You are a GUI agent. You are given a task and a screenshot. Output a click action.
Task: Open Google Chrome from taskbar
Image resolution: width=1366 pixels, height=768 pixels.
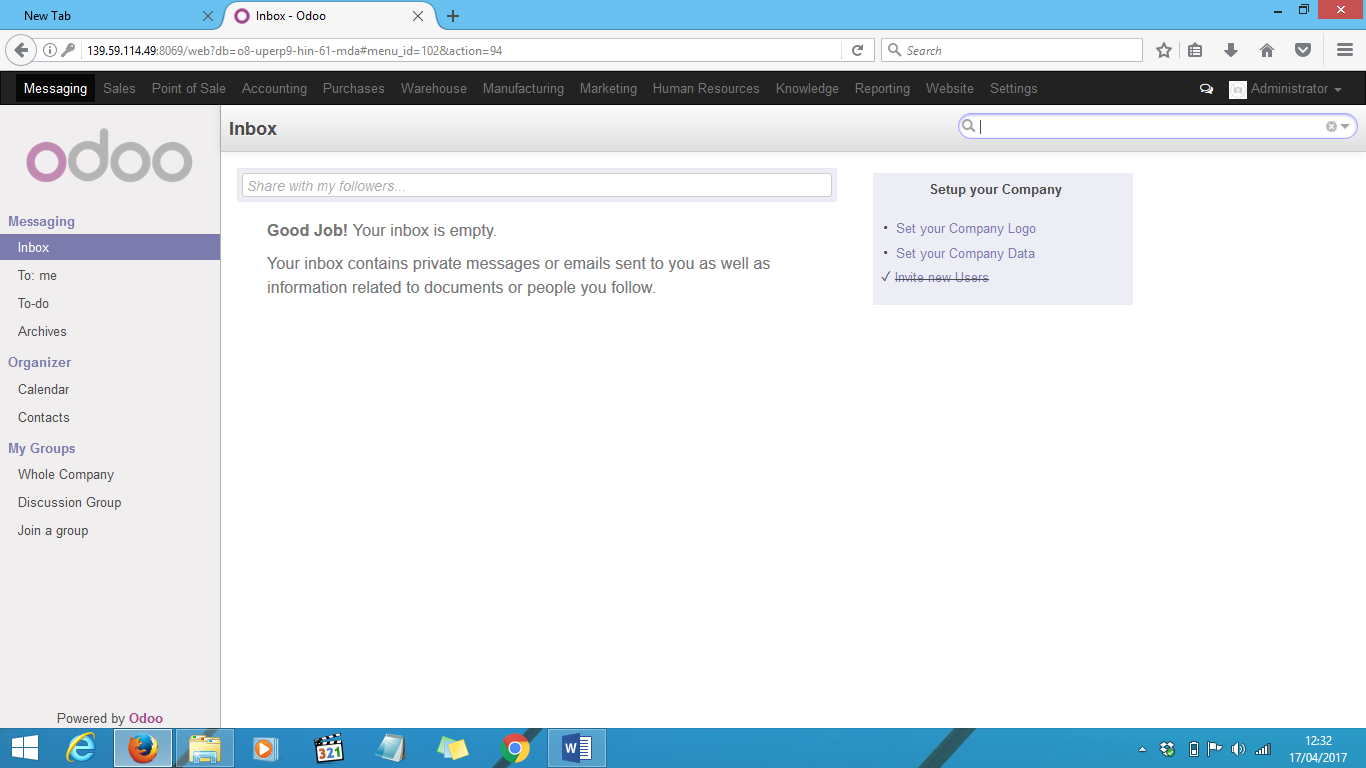coord(515,748)
